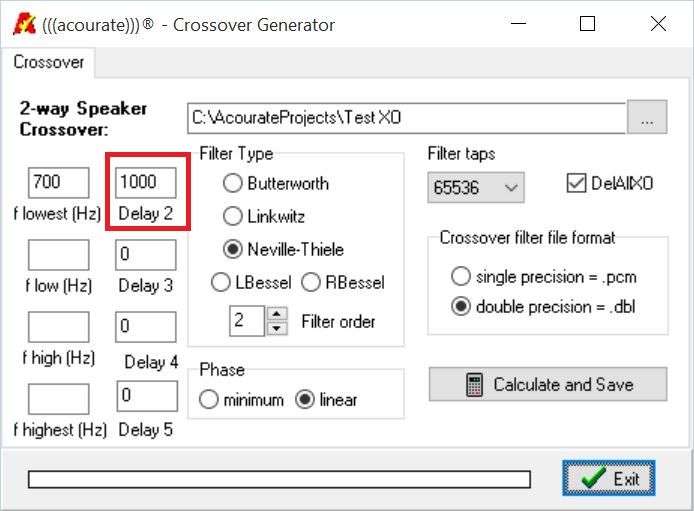
Task: Click the Calculate and Save button
Action: click(548, 384)
